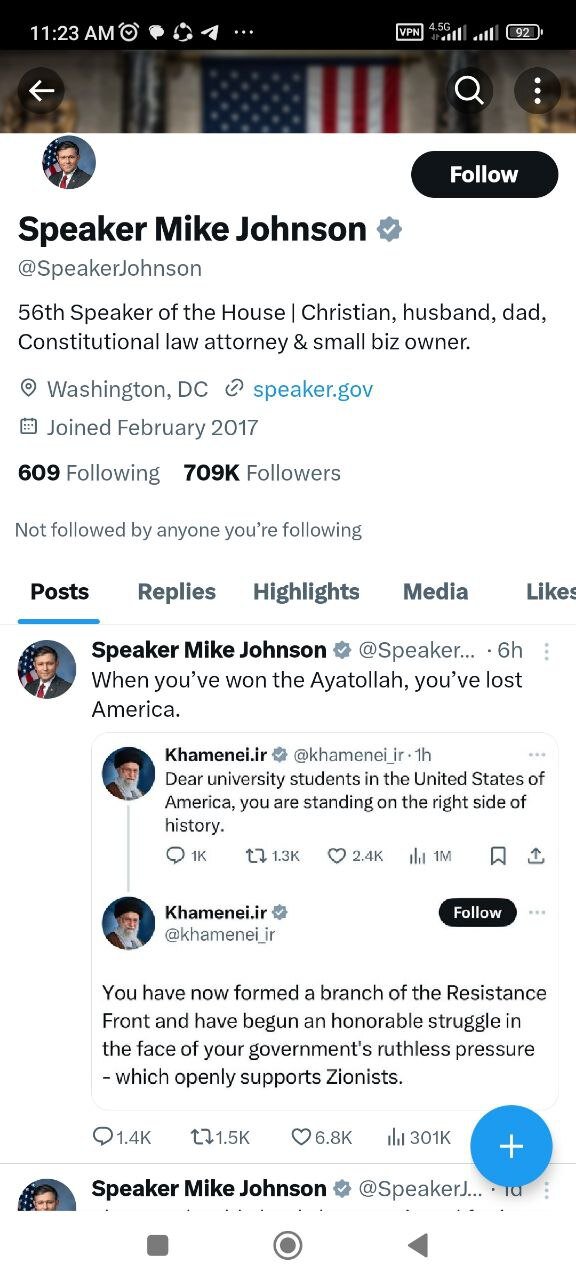Switch to the Replies tab
Image resolution: width=576 pixels, height=1280 pixels.
point(176,592)
